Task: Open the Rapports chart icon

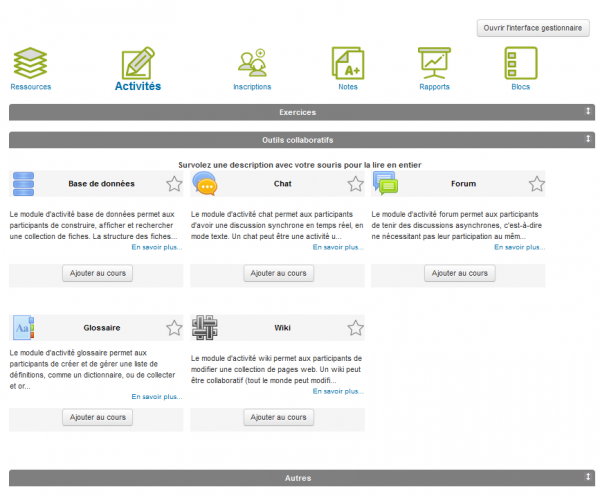Action: 434,62
